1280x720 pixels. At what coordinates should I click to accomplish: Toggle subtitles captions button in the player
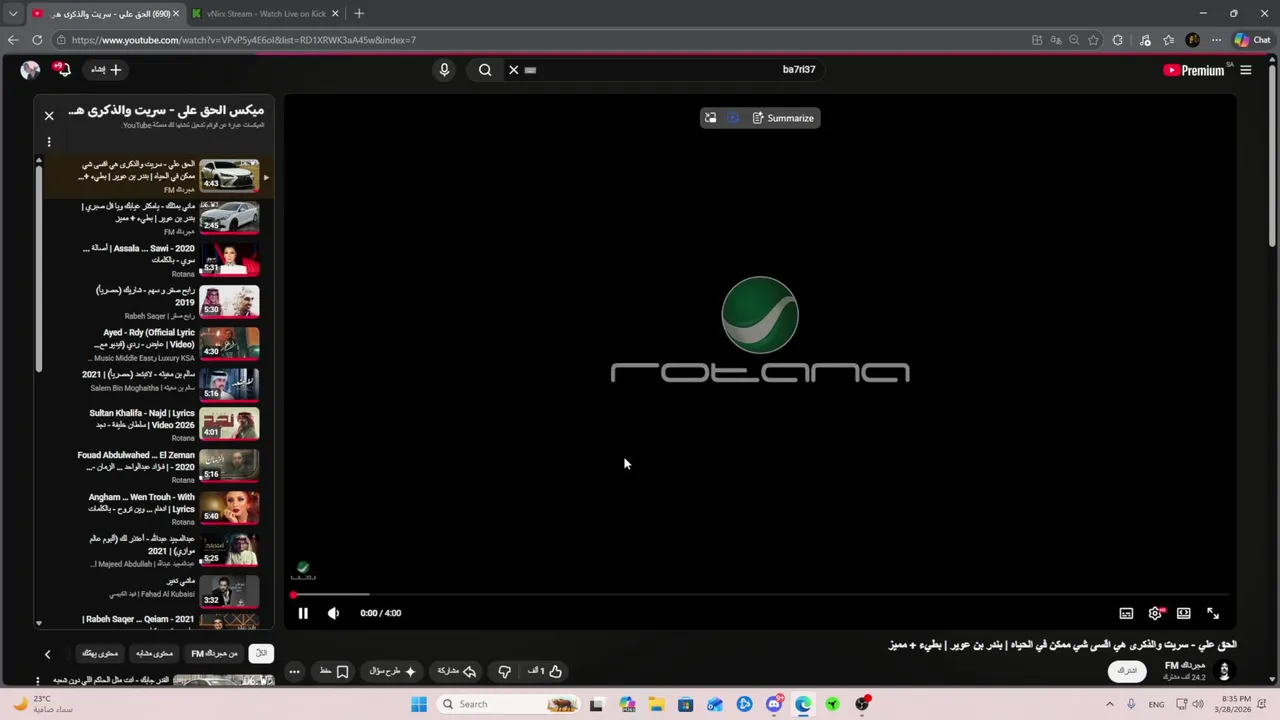point(1126,613)
